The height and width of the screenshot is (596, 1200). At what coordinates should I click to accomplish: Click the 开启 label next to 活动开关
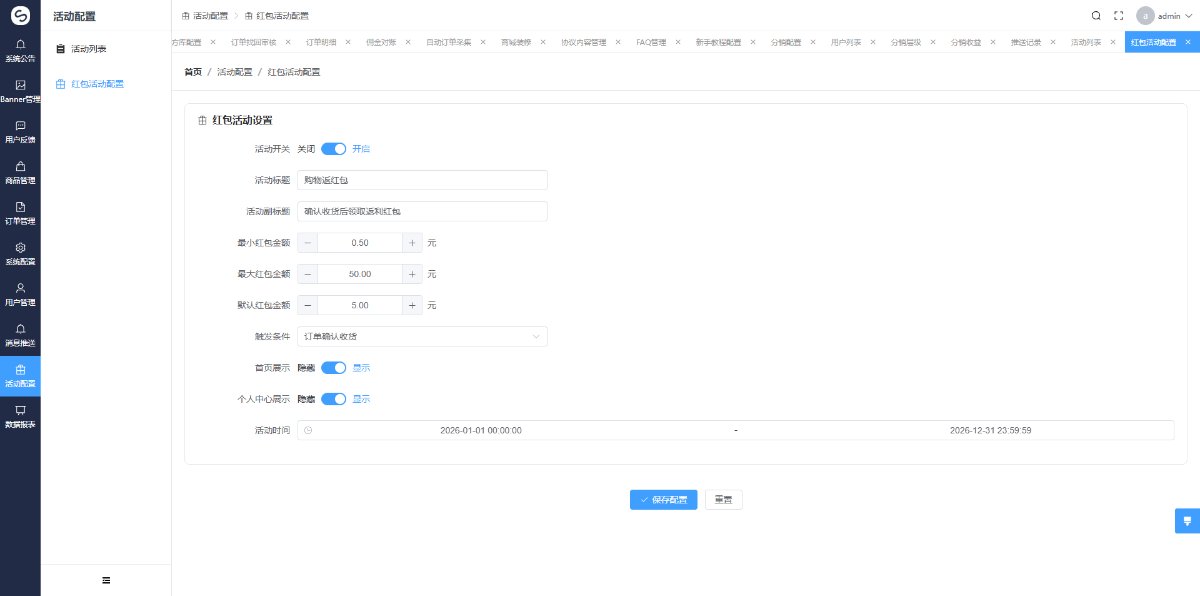(x=361, y=148)
